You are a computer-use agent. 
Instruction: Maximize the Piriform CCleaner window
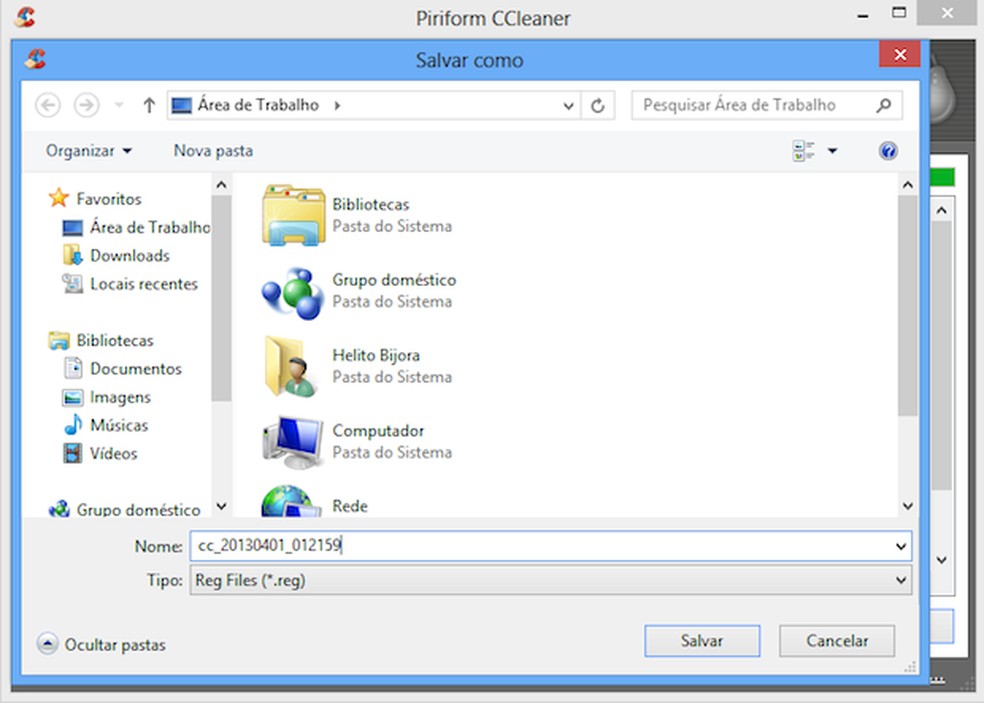(899, 14)
